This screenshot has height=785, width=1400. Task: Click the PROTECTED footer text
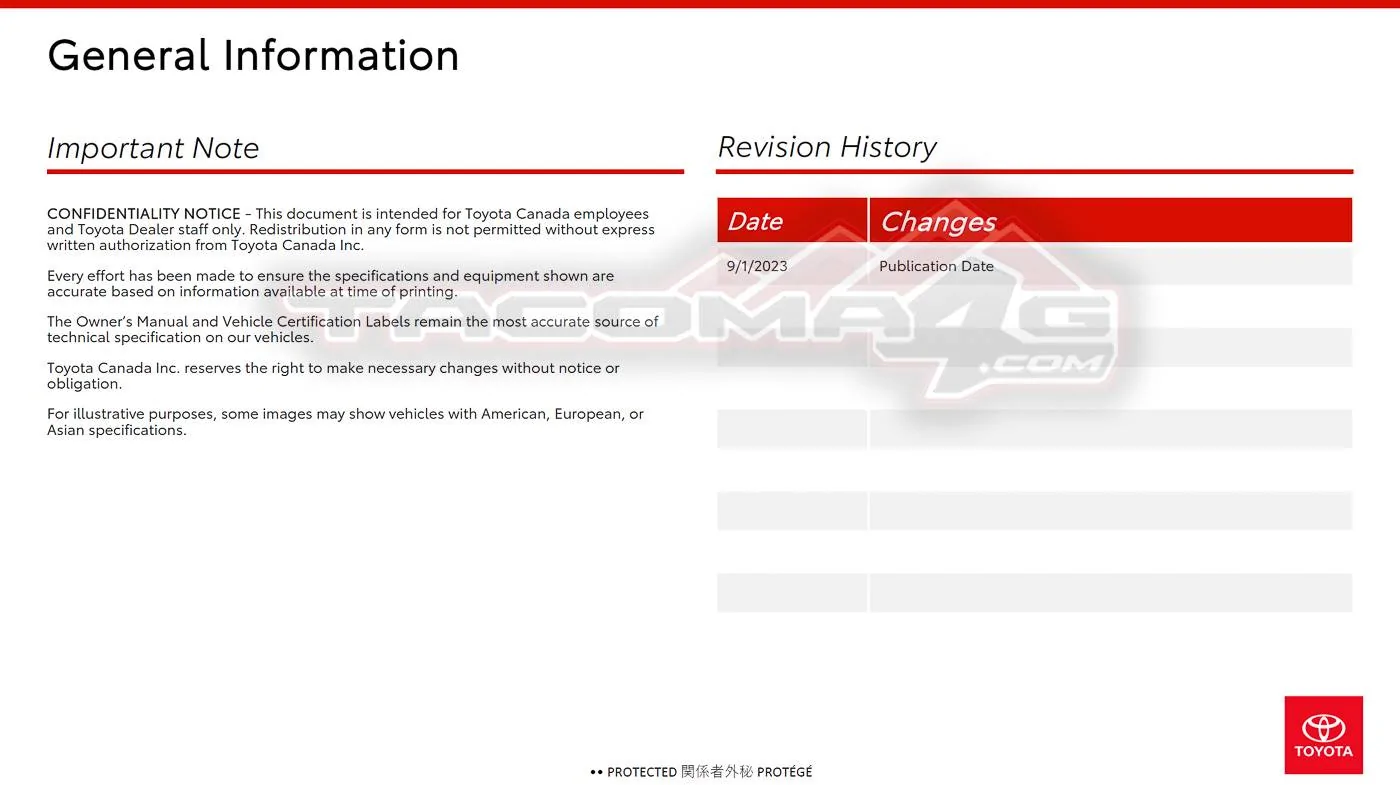tap(642, 772)
